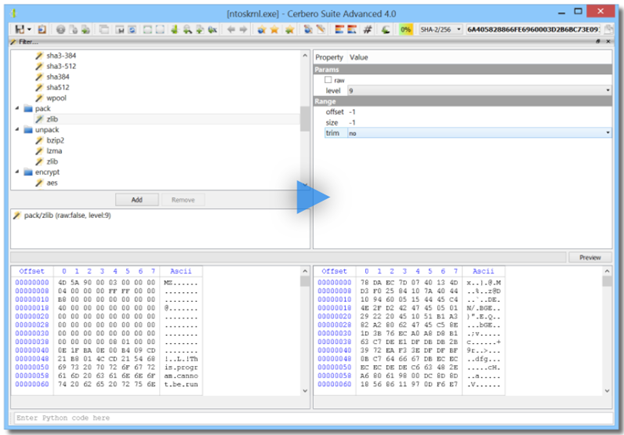Image resolution: width=624 pixels, height=435 pixels.
Task: Collapse the pack folder in filter tree
Action: (17, 109)
